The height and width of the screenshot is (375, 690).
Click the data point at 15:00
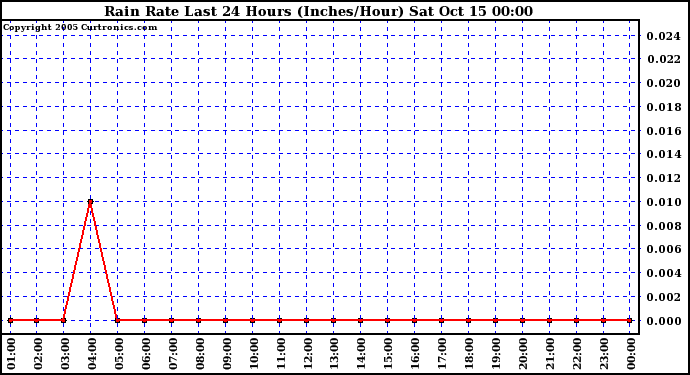click(387, 320)
